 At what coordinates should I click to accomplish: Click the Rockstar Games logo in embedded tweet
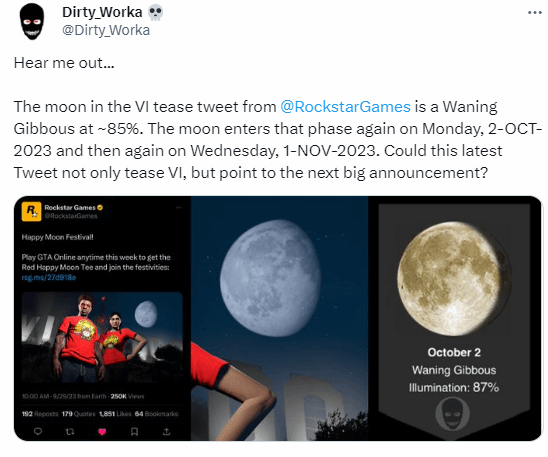click(x=31, y=211)
